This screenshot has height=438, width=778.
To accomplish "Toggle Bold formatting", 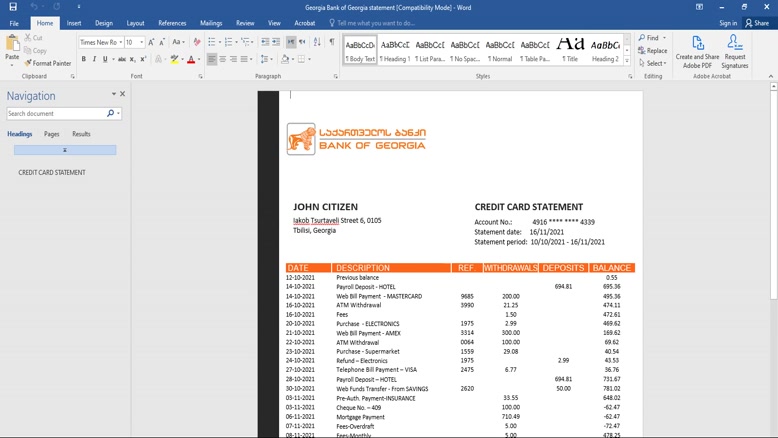I will [84, 60].
